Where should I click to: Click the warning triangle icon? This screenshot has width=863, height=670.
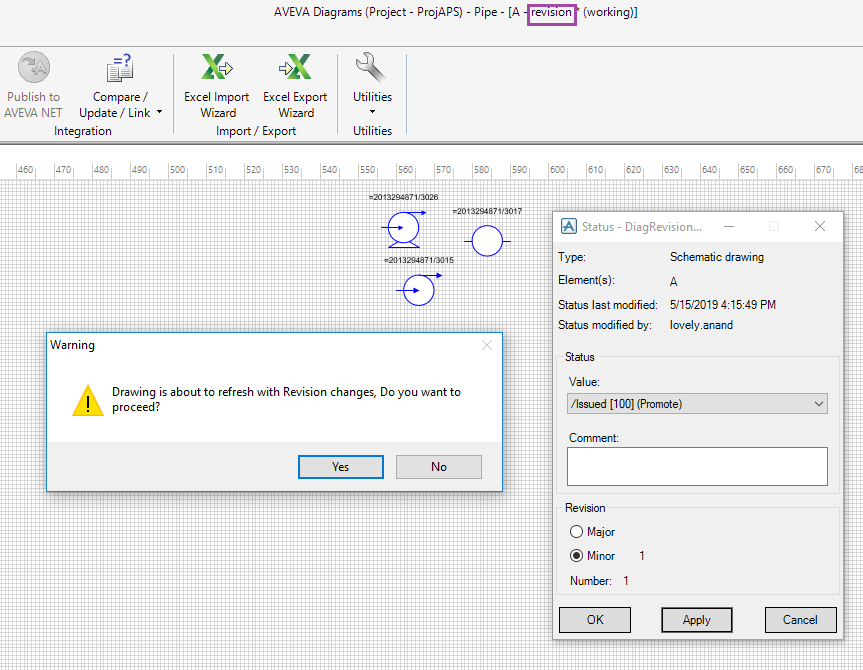87,401
